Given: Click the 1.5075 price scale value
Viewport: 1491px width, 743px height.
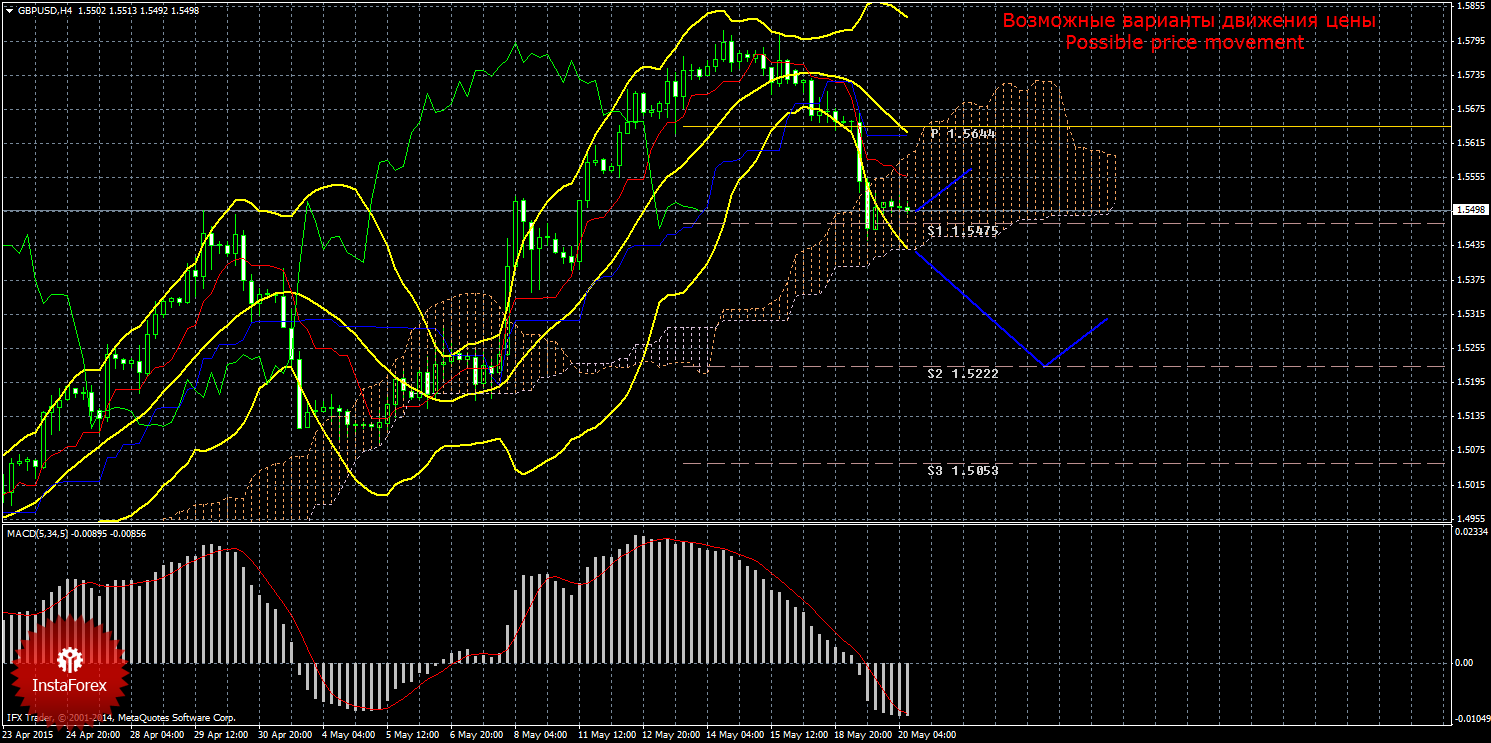Looking at the screenshot, I should (x=1469, y=450).
